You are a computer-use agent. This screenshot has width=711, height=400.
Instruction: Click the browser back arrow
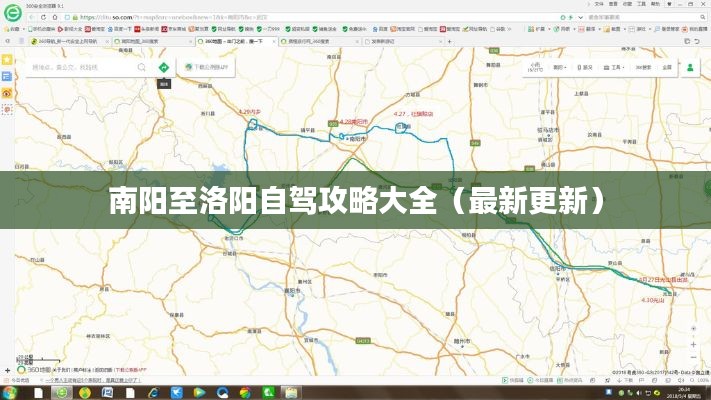click(x=32, y=17)
